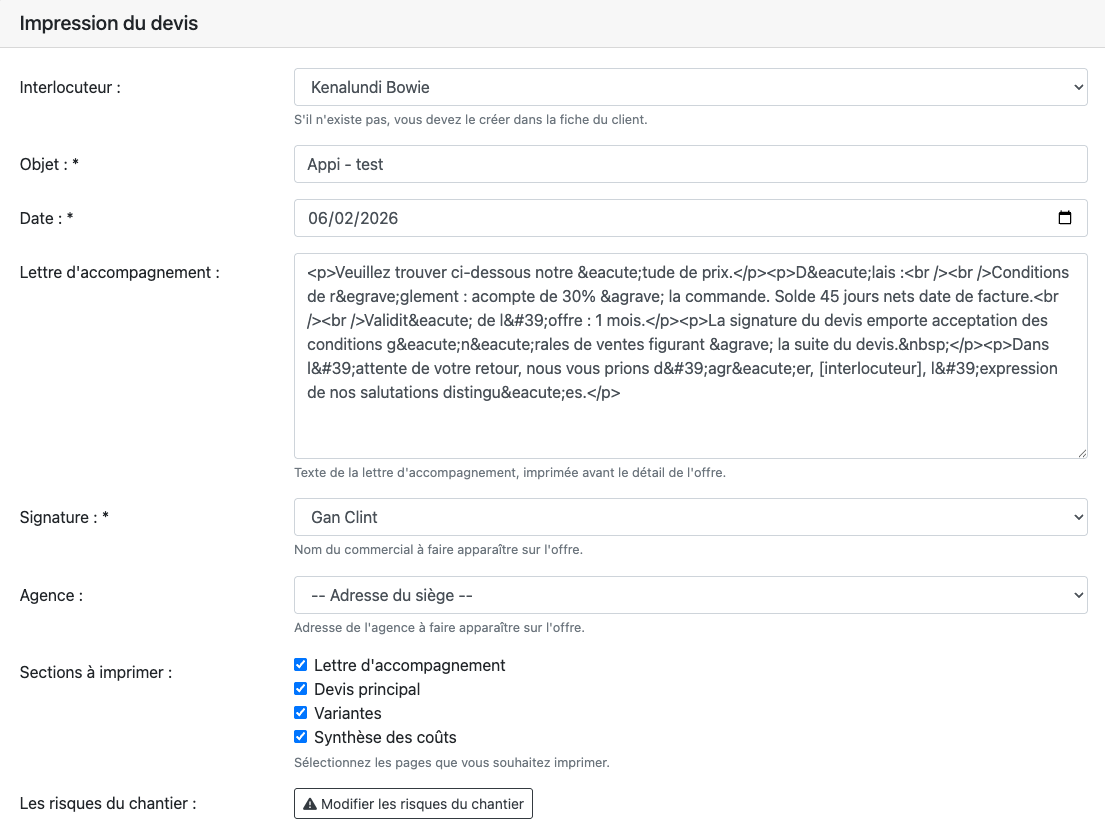Expand the Signature dropdown with Gan Clint
Viewport: 1105px width, 832px height.
click(x=690, y=517)
